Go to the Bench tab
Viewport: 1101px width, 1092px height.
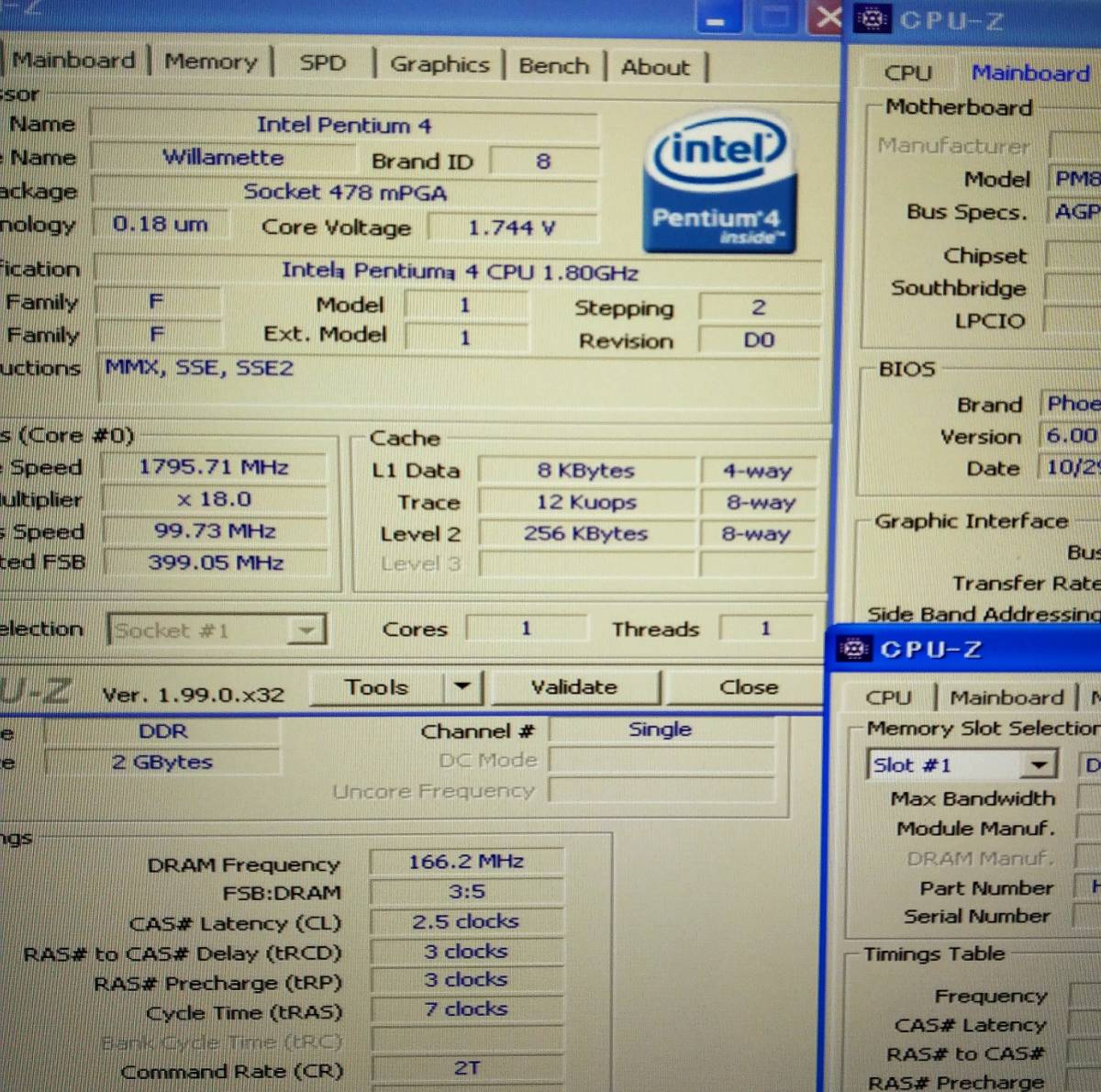(553, 66)
